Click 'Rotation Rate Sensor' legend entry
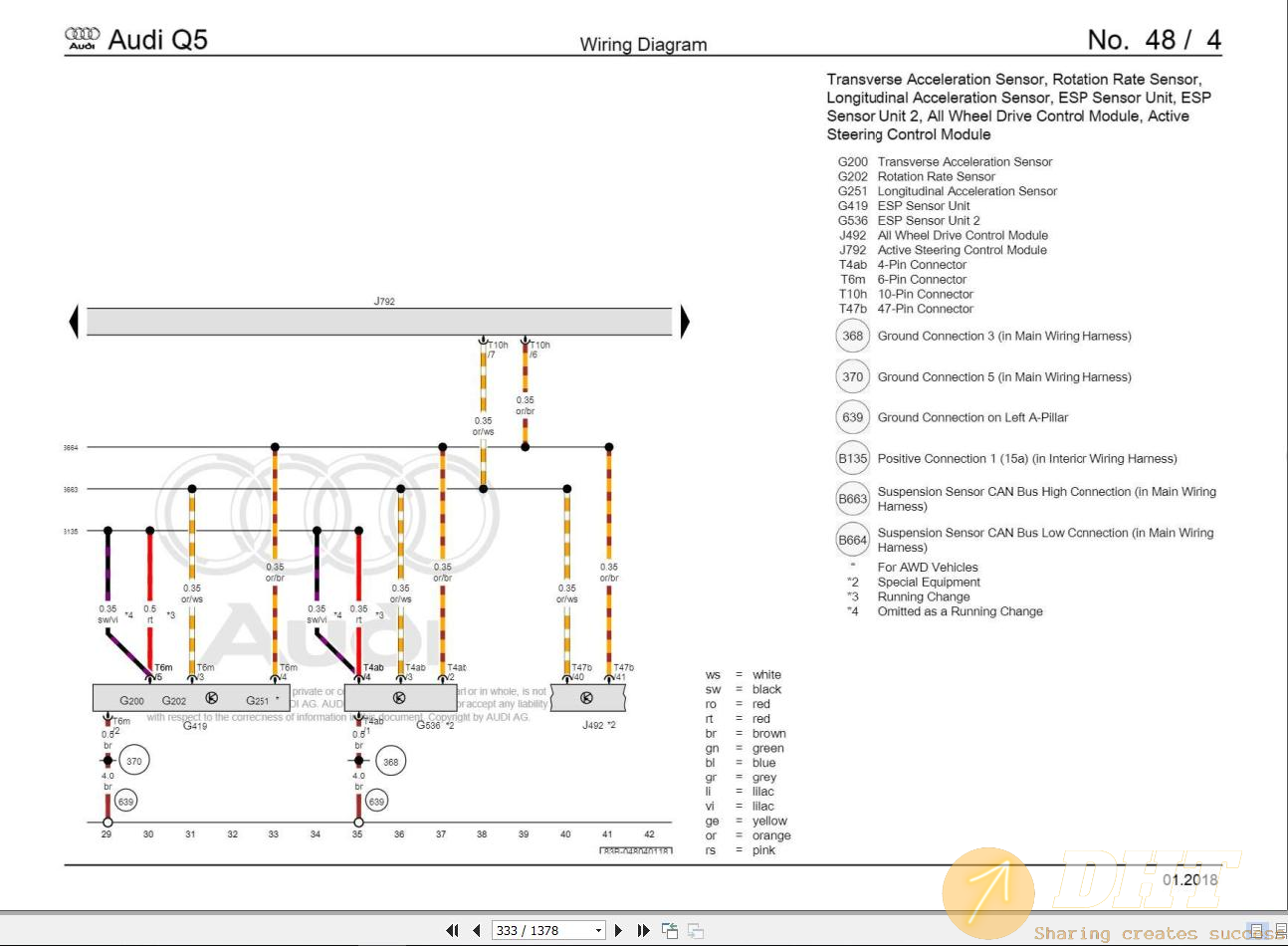 (x=936, y=176)
